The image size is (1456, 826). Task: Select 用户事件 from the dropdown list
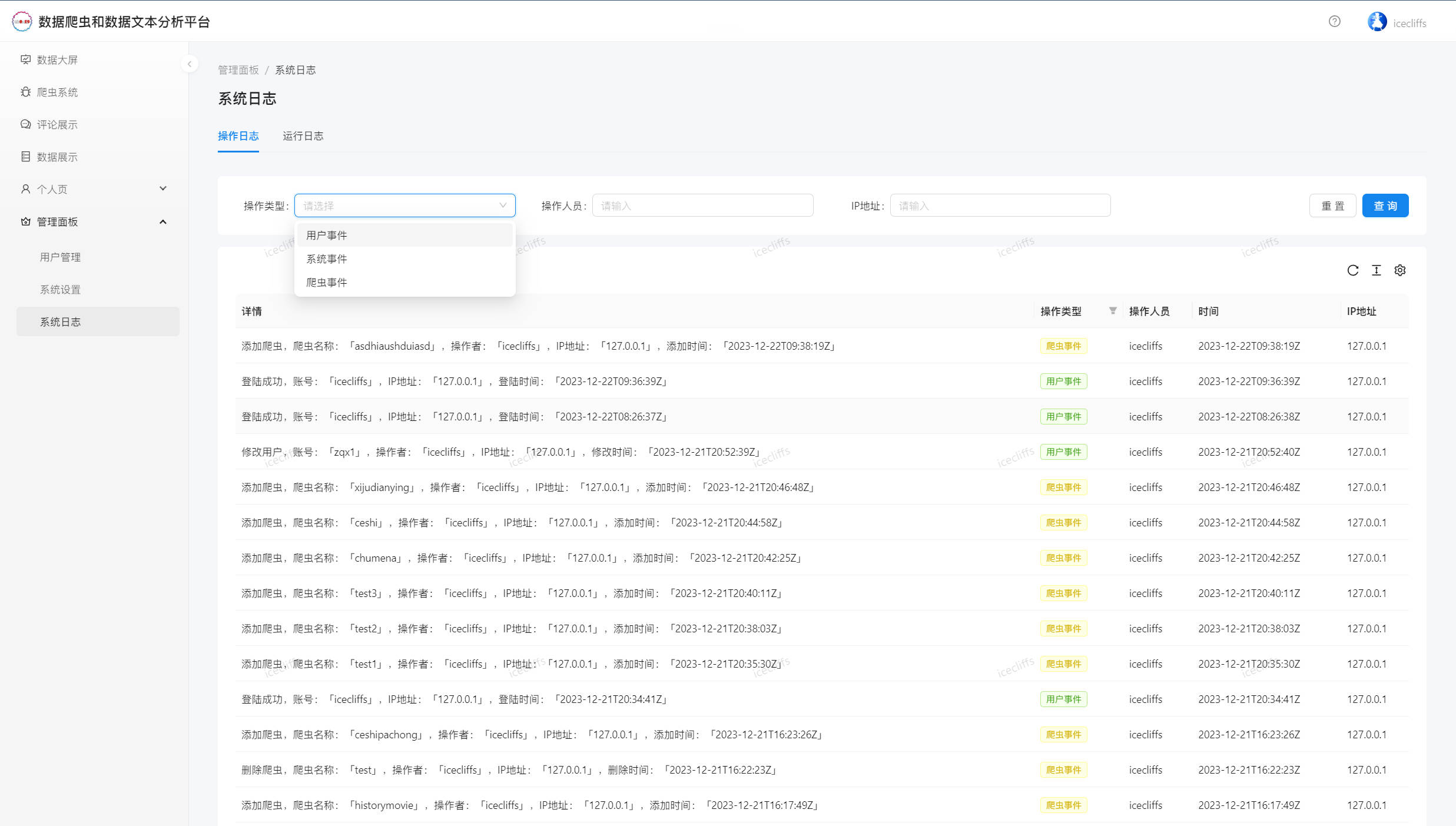[327, 235]
